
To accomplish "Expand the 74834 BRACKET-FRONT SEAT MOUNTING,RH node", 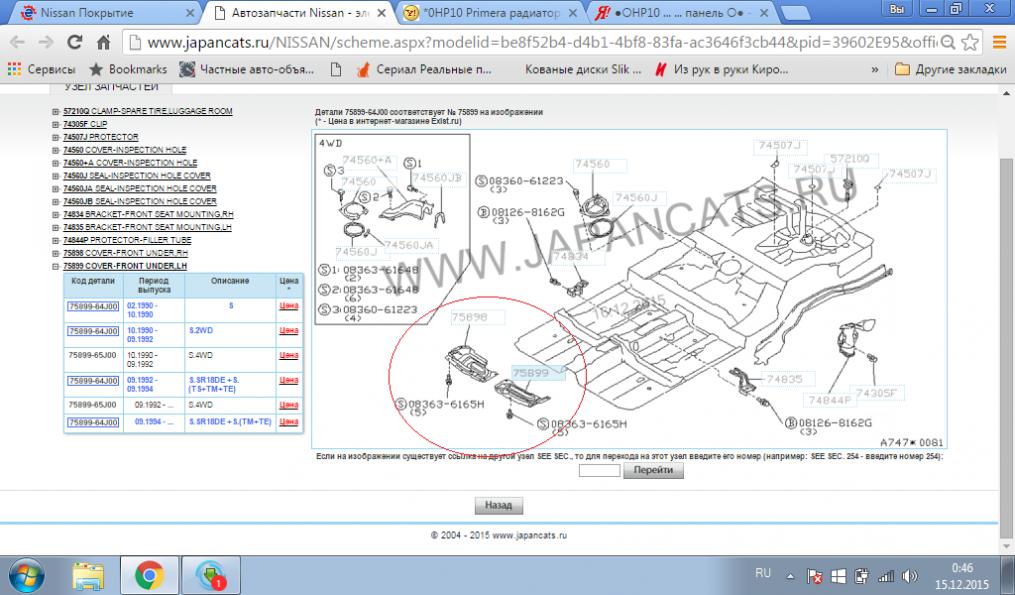I will 56,214.
